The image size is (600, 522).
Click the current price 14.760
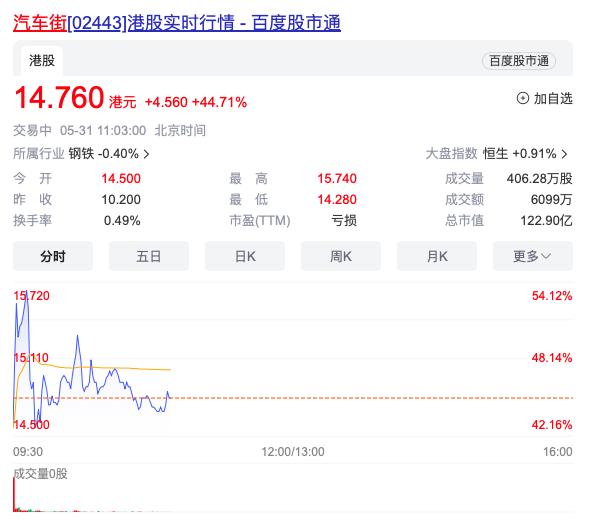59,97
